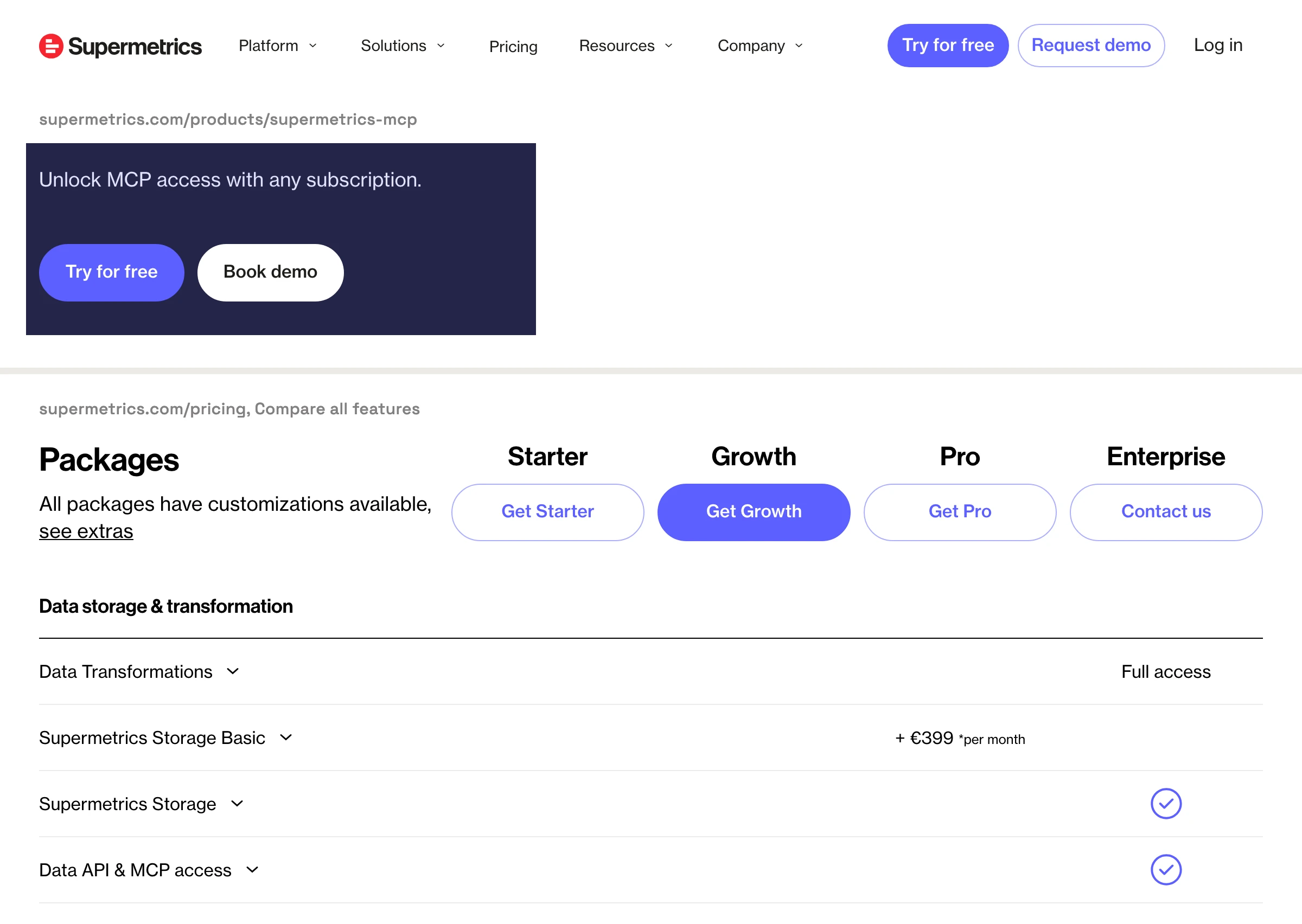Click the Starter column heading
The height and width of the screenshot is (924, 1302).
pyautogui.click(x=547, y=457)
